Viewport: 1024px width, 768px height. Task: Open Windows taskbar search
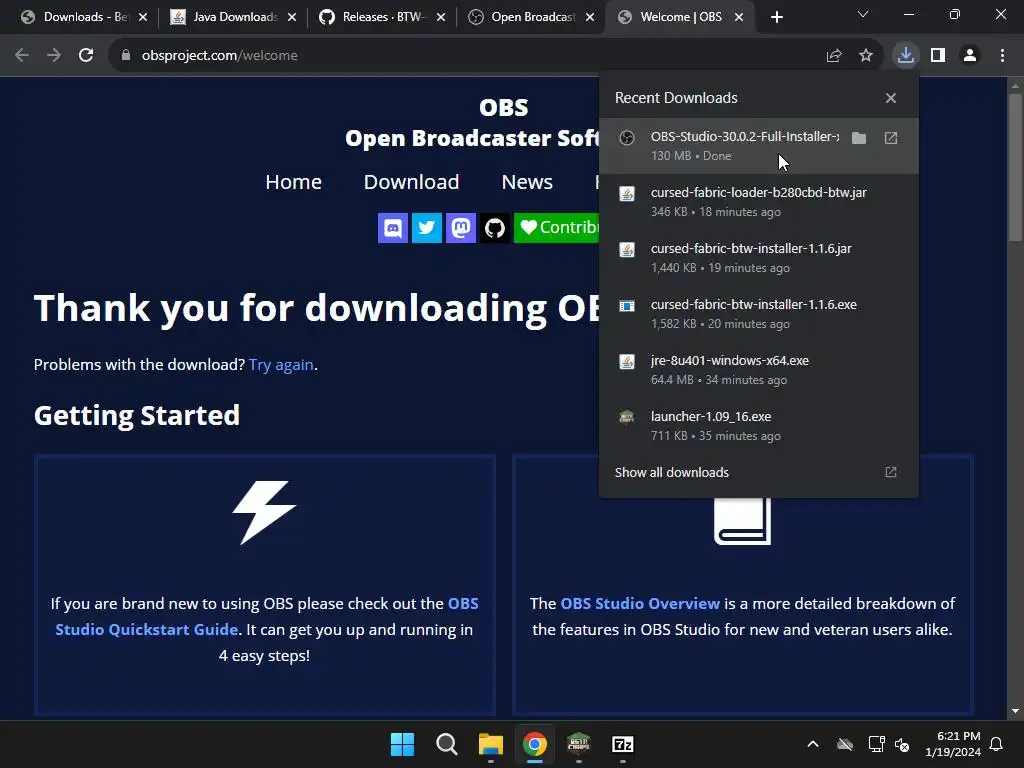click(447, 744)
